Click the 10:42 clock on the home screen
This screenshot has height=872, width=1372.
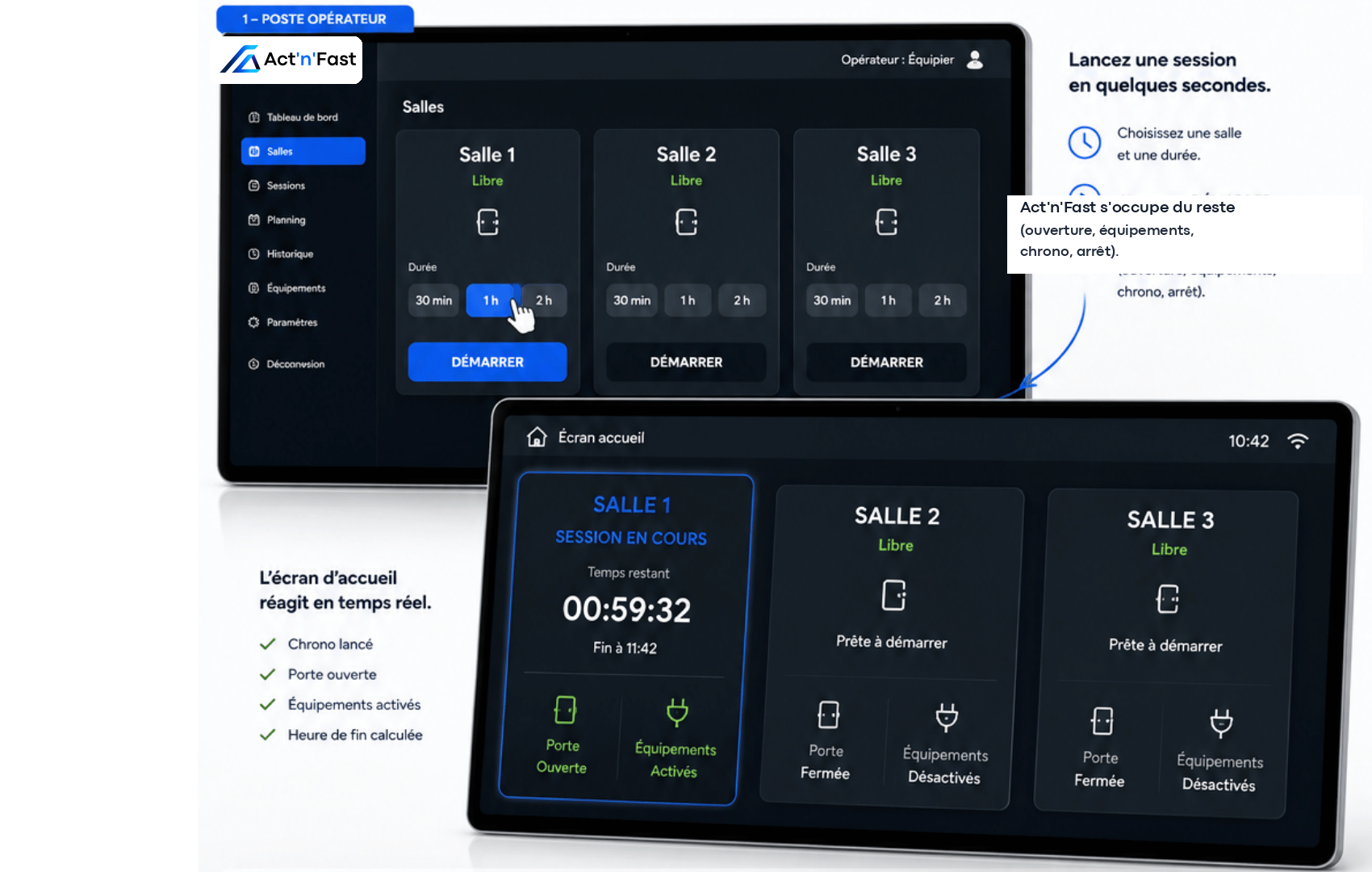pyautogui.click(x=1249, y=441)
